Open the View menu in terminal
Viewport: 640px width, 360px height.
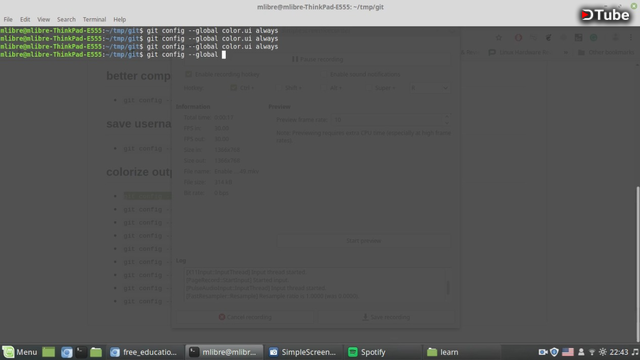(x=43, y=19)
